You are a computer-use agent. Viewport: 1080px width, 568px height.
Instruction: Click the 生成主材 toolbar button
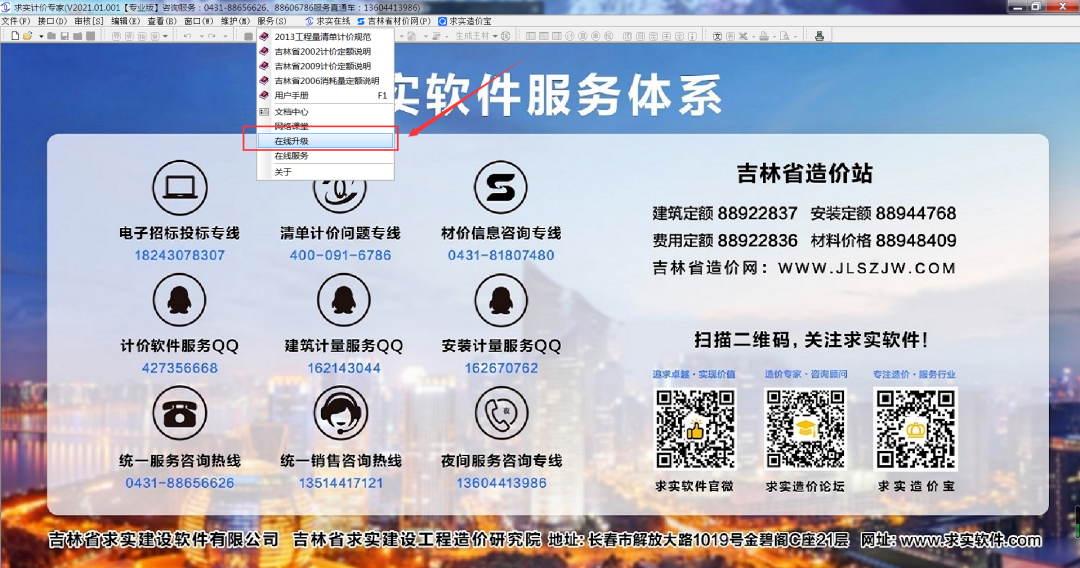[x=472, y=36]
